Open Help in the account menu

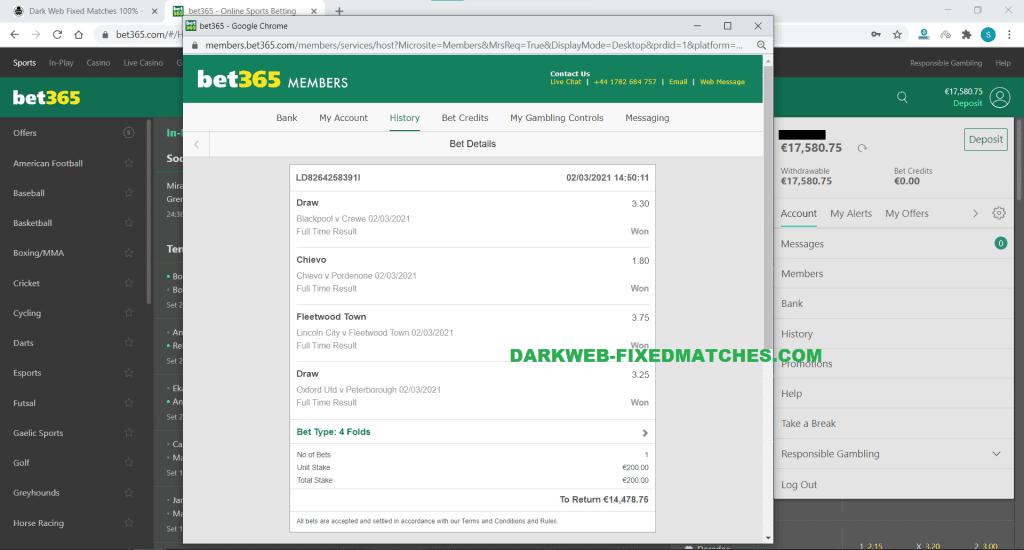(792, 393)
